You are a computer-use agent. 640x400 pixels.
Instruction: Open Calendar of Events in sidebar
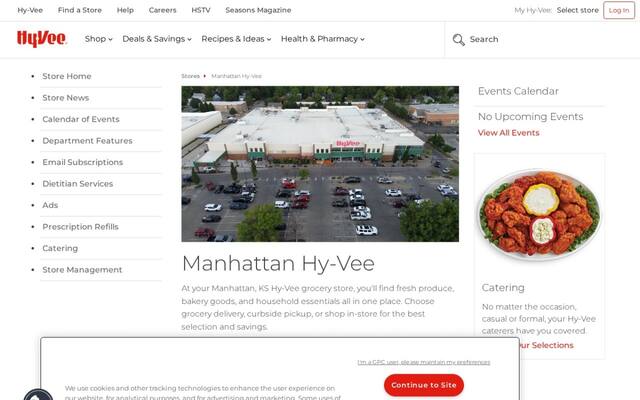81,119
